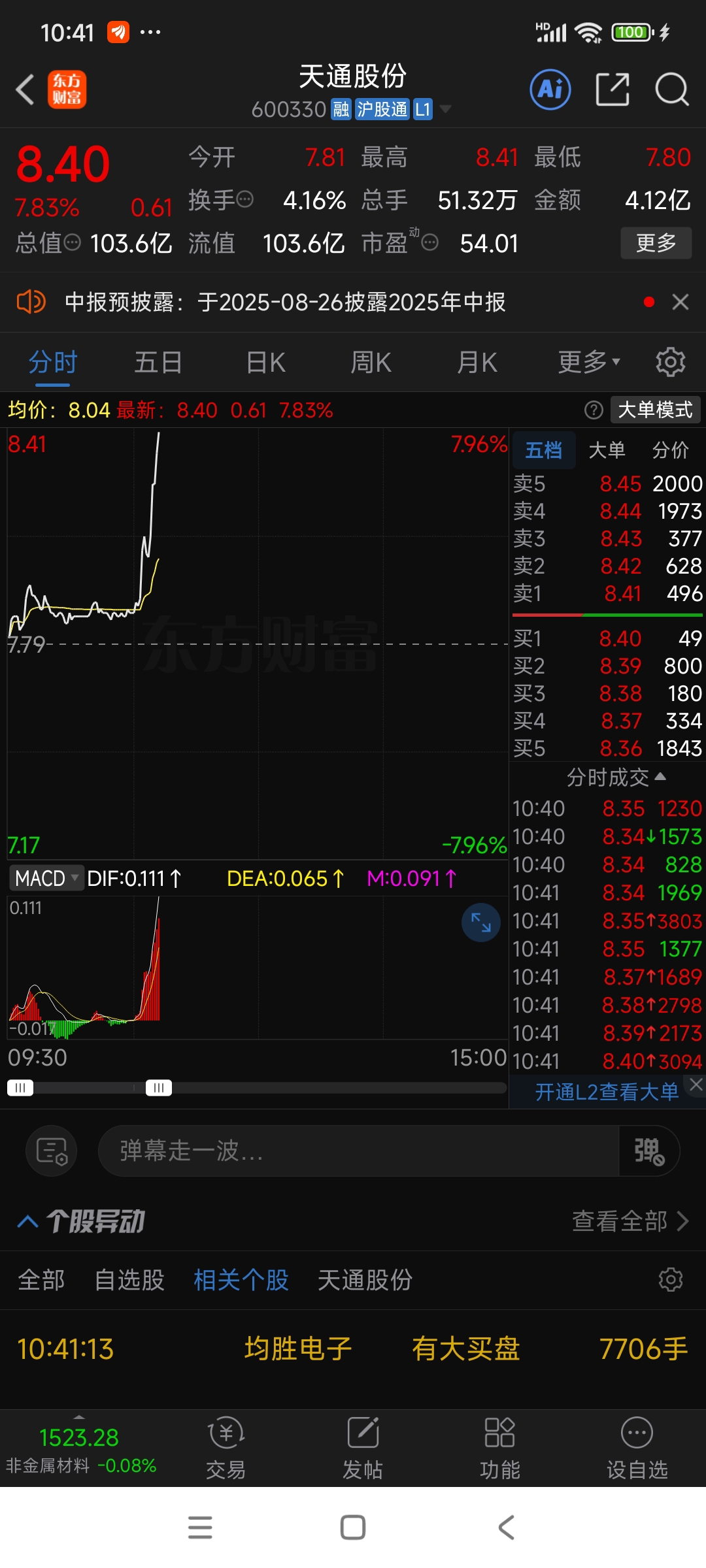
Task: Toggle the 弹 danmaku switch
Action: pyautogui.click(x=649, y=1151)
